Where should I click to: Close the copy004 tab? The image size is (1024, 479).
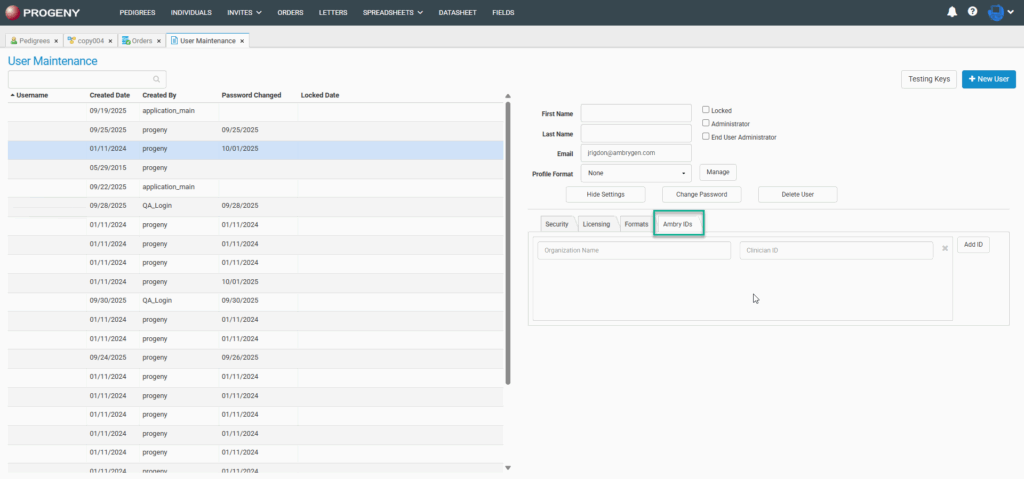click(x=110, y=41)
